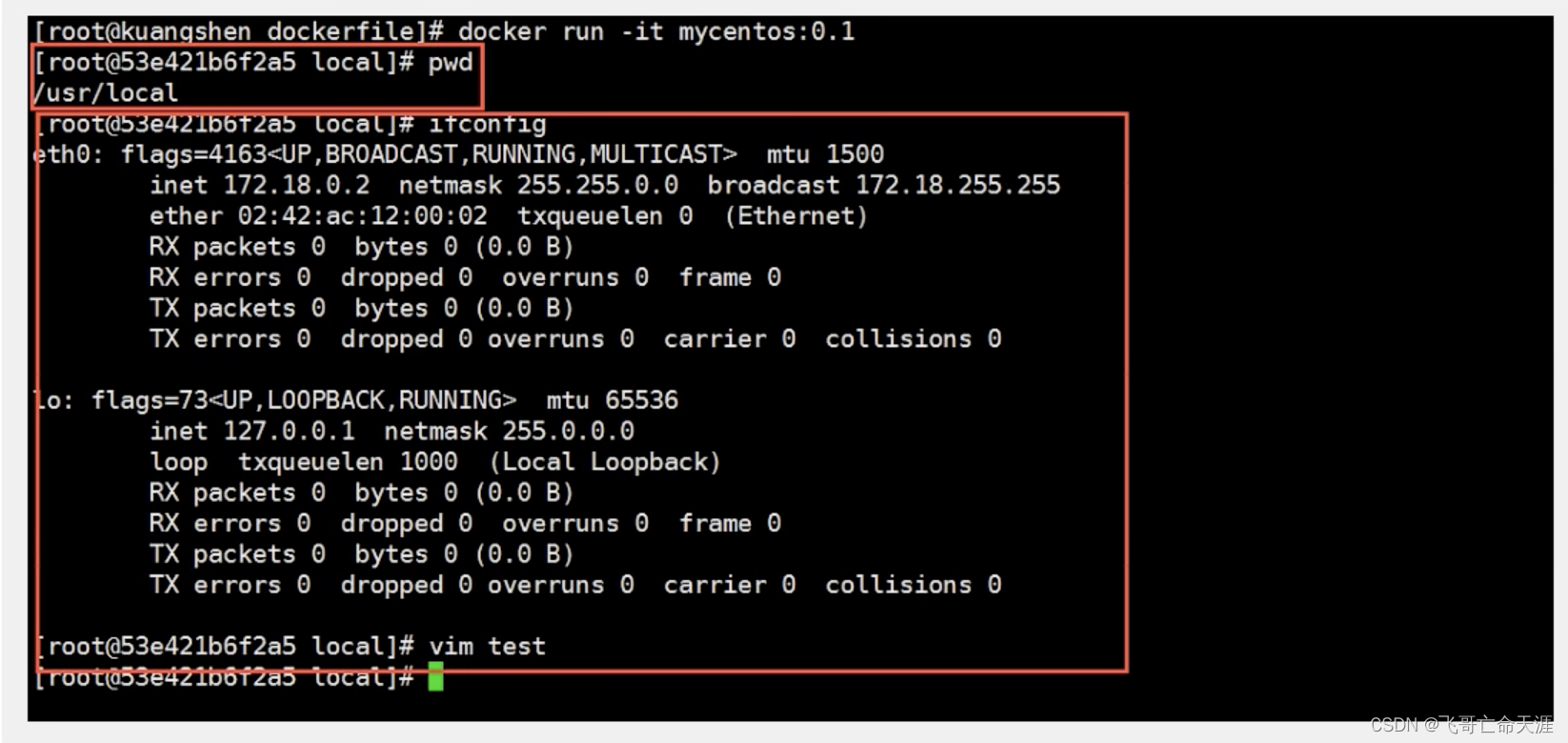The width and height of the screenshot is (1568, 743).
Task: Click '(Local Loopback)' label
Action: point(605,462)
